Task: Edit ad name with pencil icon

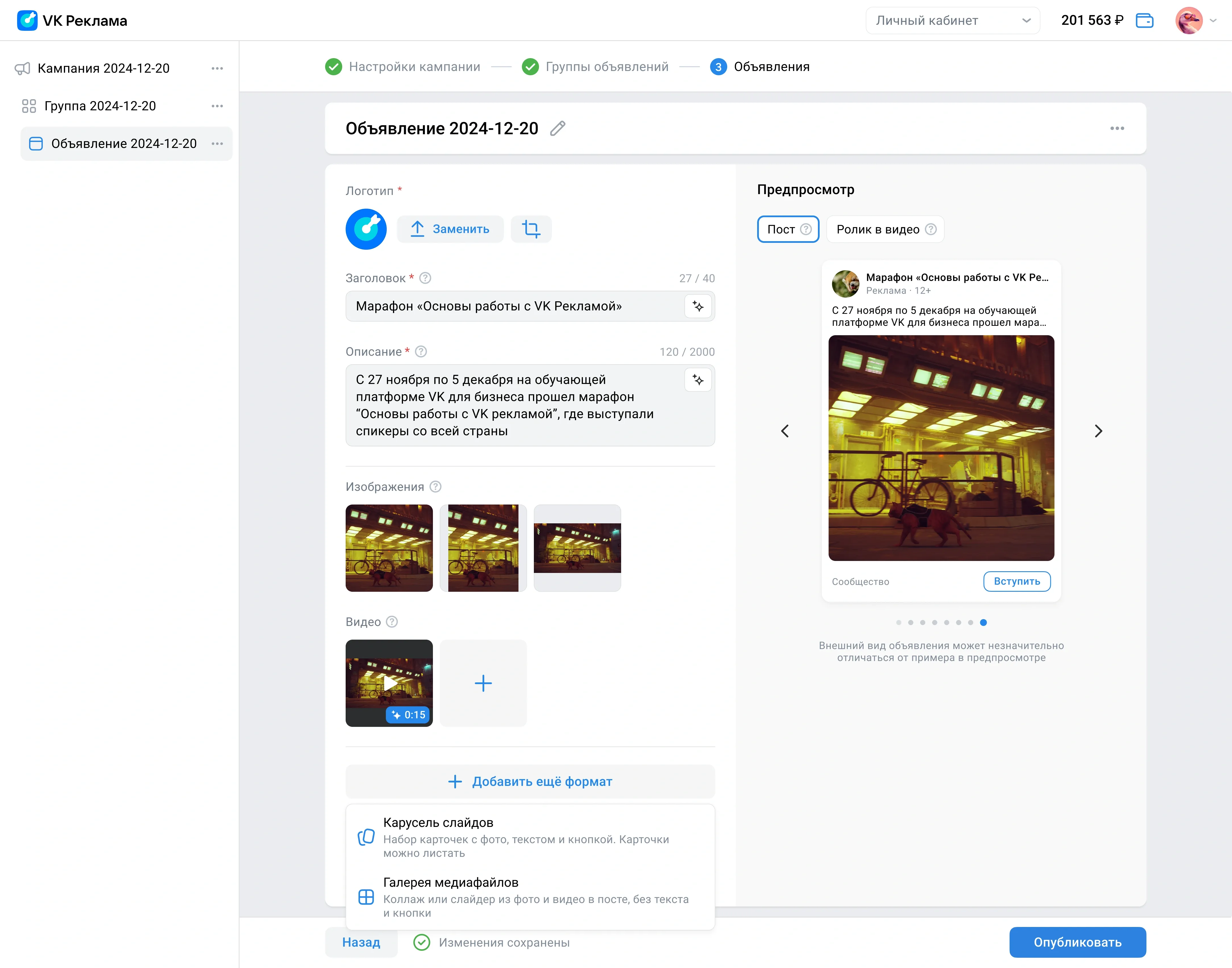Action: [558, 129]
